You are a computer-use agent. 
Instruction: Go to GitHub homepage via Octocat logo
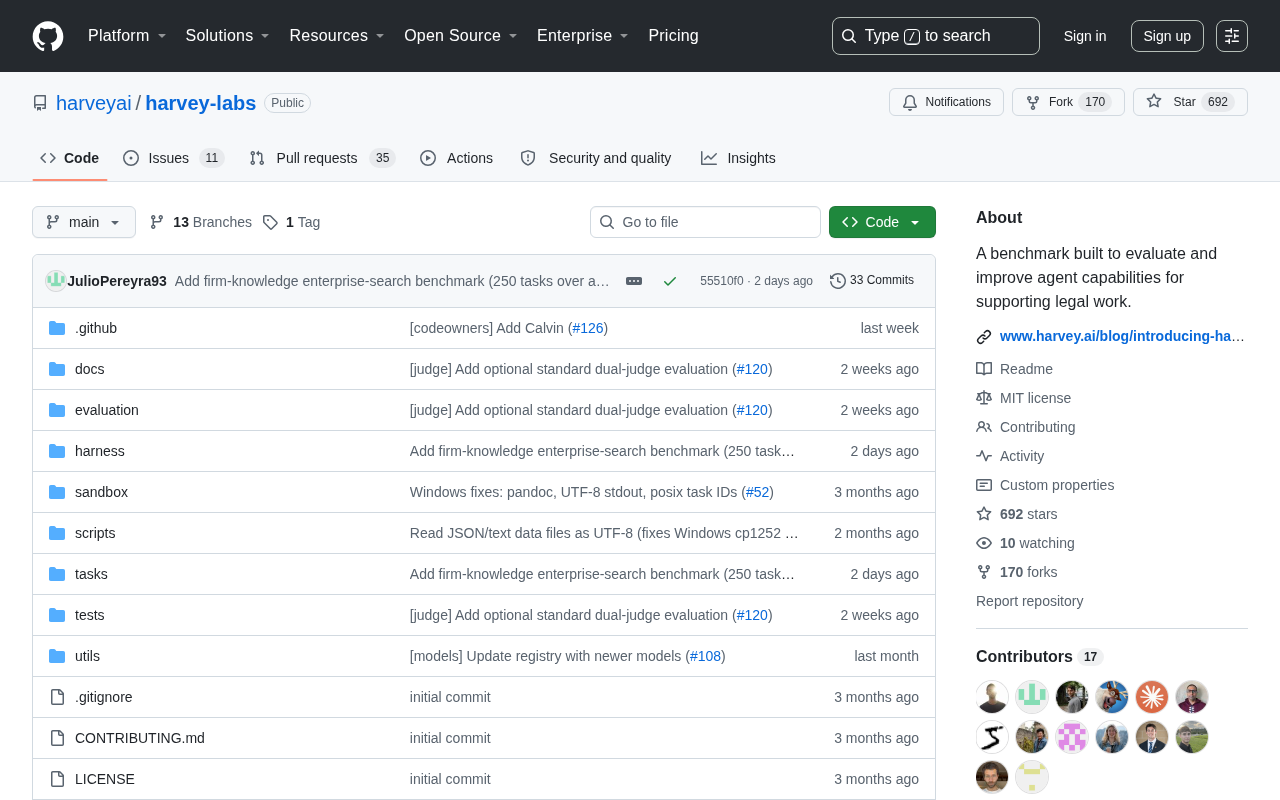[48, 36]
